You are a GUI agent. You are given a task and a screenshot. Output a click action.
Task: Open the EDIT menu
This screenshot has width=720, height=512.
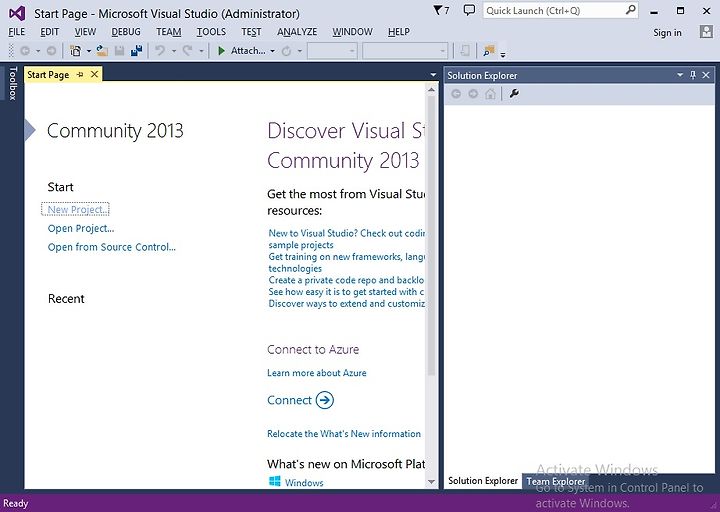coord(50,32)
